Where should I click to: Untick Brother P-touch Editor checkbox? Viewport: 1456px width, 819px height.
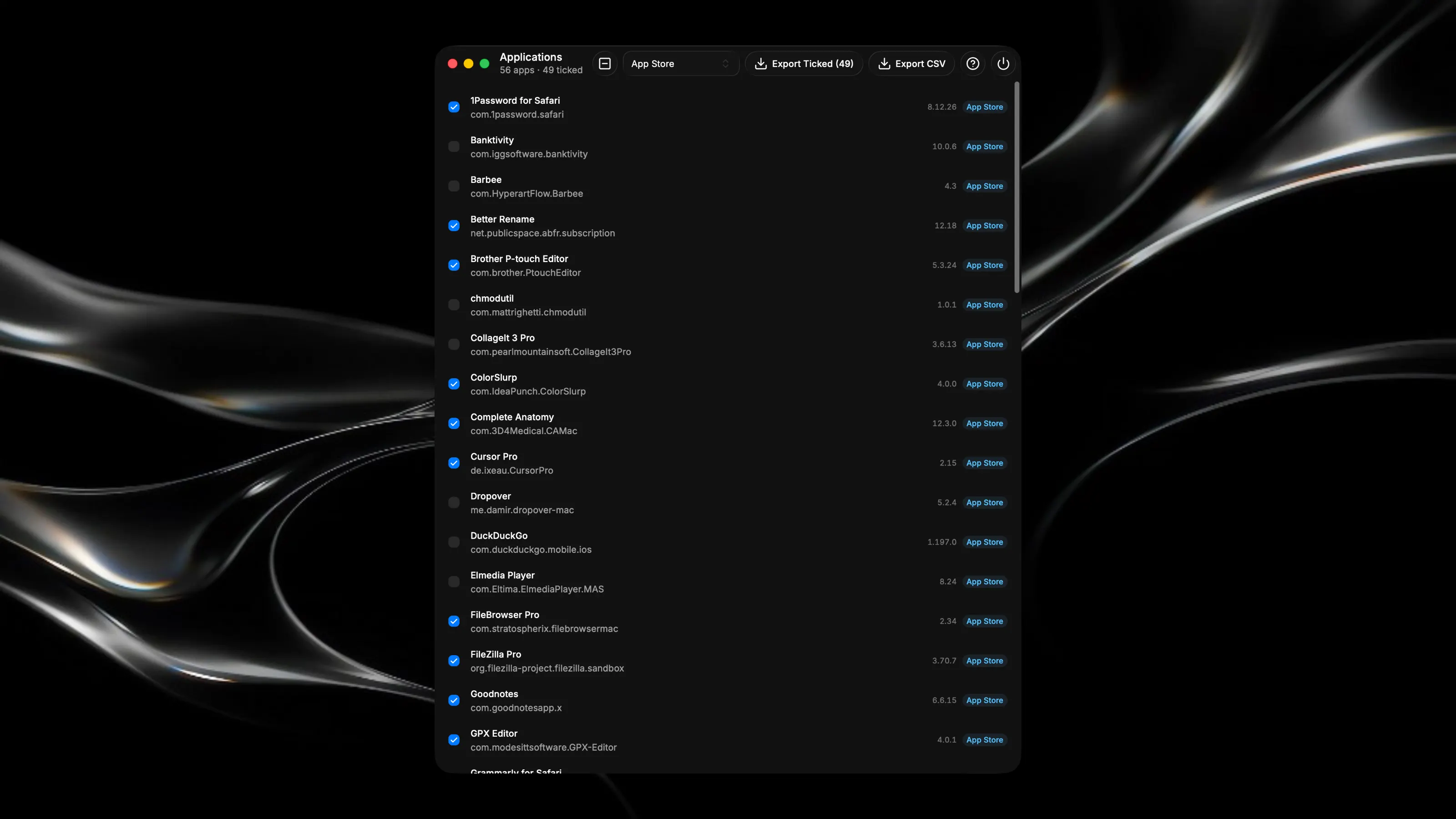pyautogui.click(x=454, y=265)
